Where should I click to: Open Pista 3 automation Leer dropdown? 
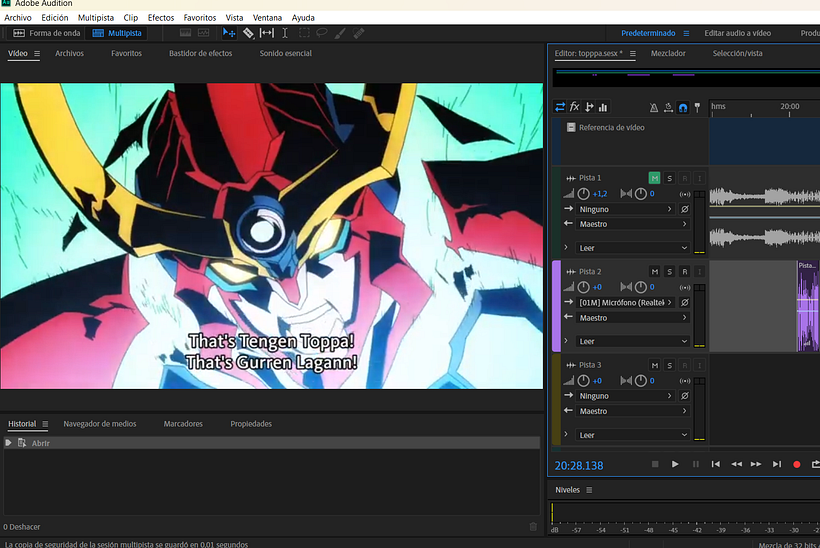point(632,435)
